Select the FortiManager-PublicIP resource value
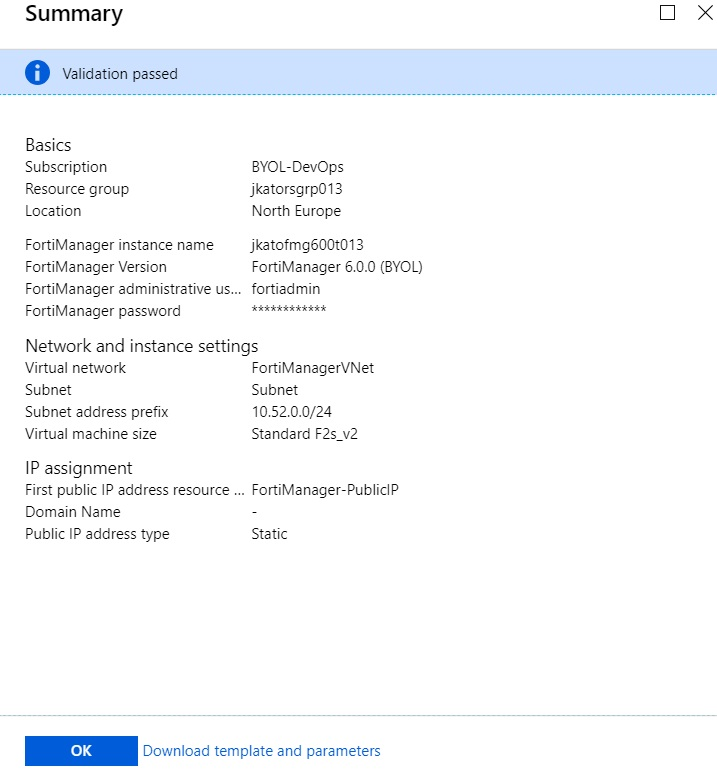This screenshot has height=783, width=717. [x=325, y=490]
